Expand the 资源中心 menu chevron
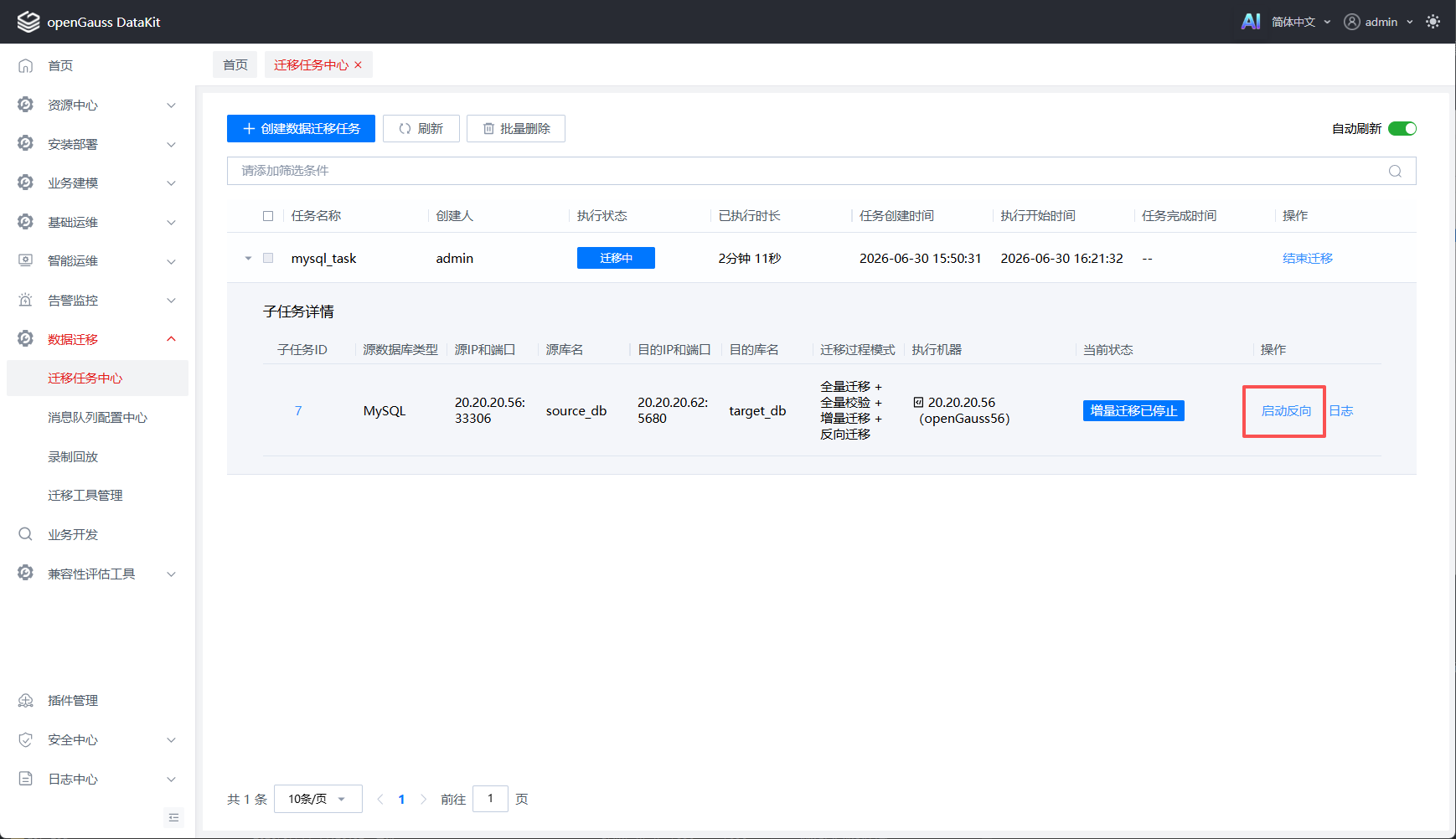This screenshot has width=1456, height=839. point(171,105)
